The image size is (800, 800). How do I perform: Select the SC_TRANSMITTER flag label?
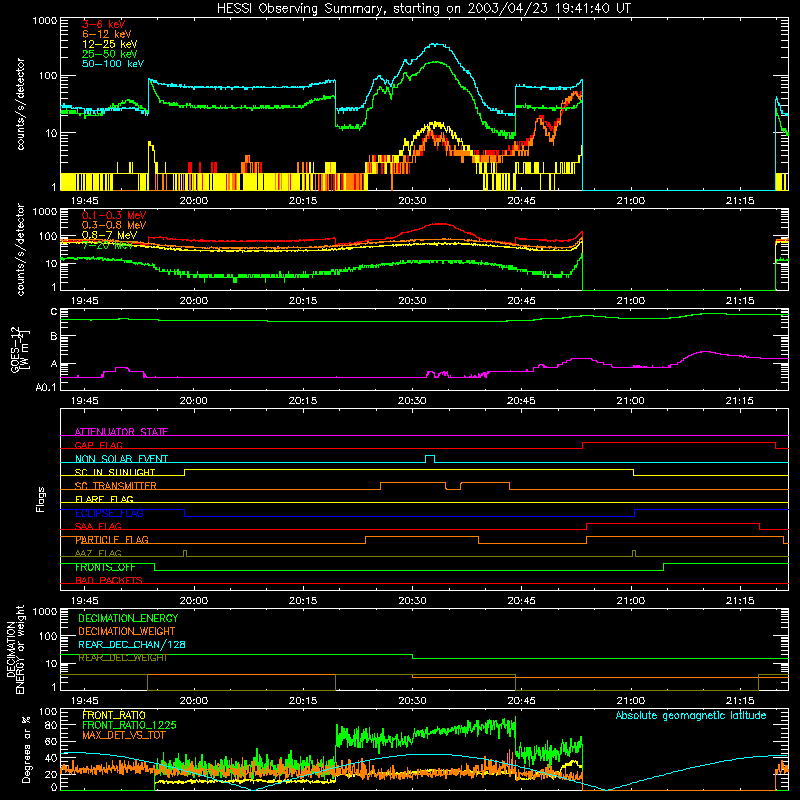pyautogui.click(x=116, y=486)
